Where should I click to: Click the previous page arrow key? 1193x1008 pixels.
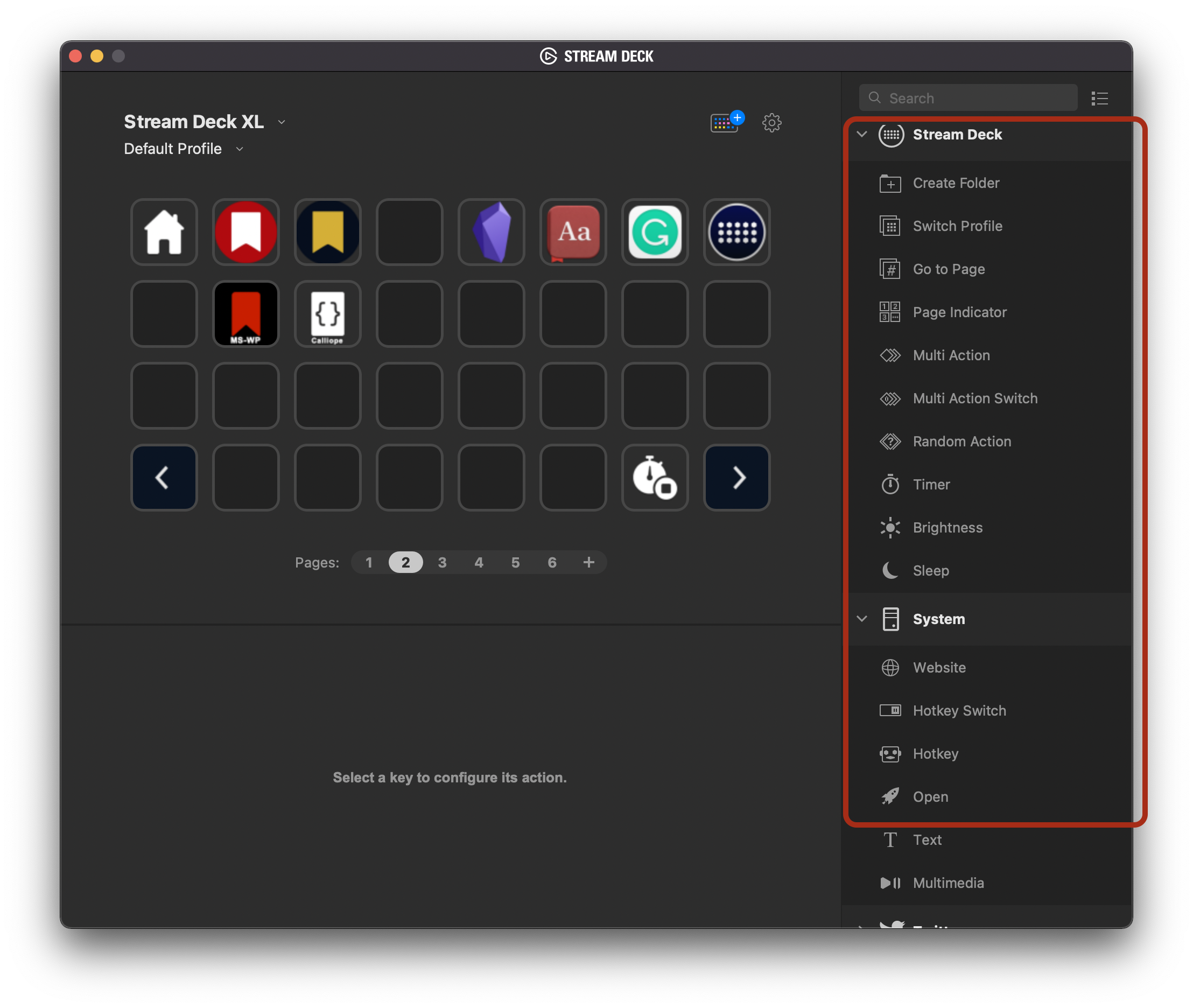[164, 478]
